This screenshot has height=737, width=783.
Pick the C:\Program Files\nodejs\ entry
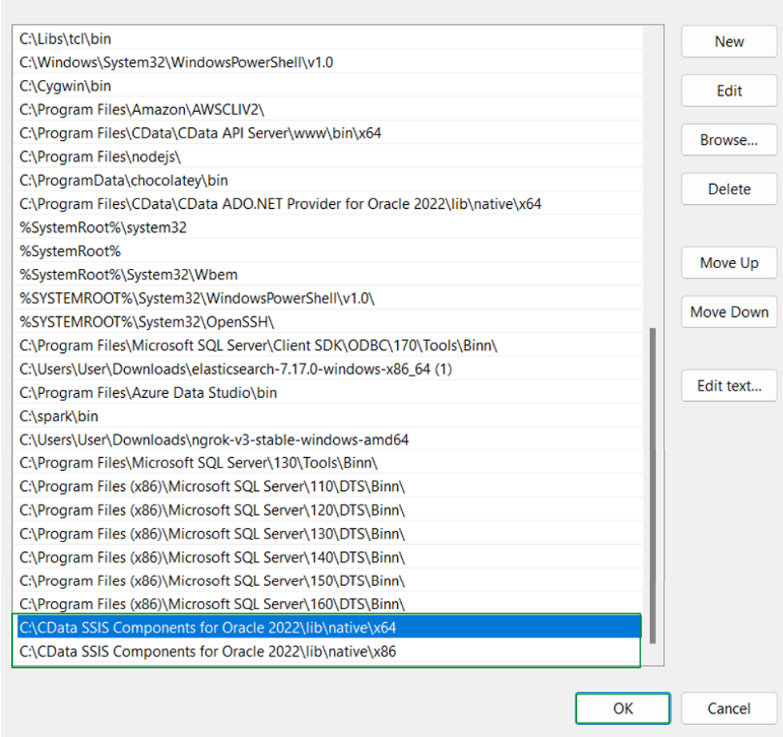click(x=328, y=157)
